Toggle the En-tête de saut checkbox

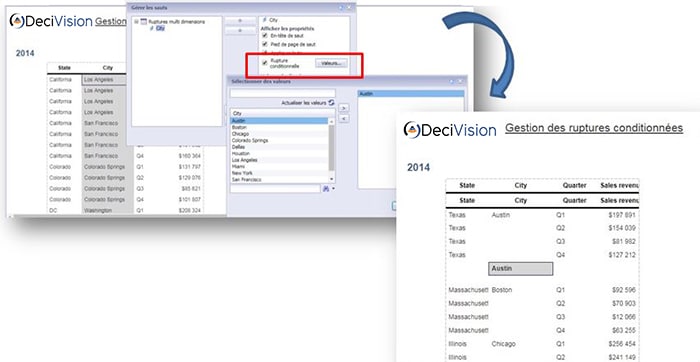[265, 35]
